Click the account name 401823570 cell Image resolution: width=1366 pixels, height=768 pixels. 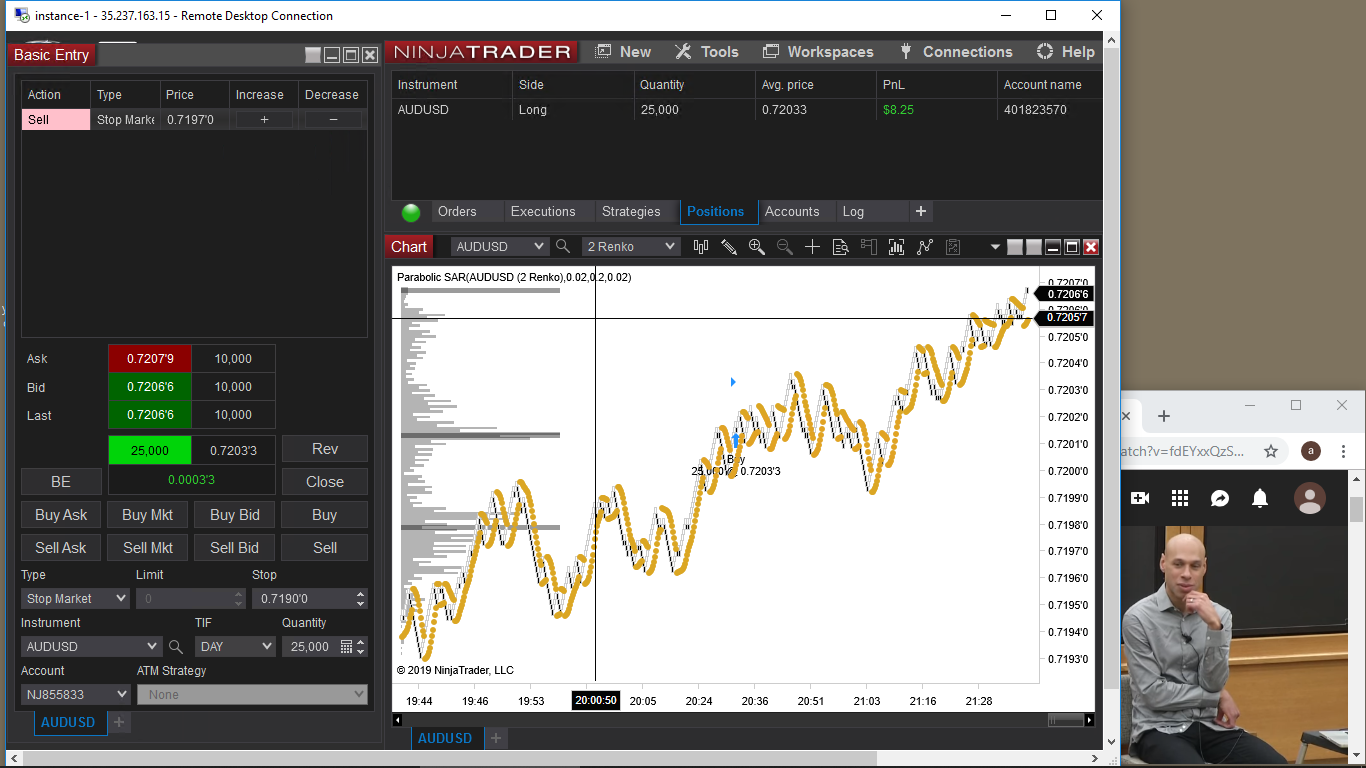[1035, 110]
